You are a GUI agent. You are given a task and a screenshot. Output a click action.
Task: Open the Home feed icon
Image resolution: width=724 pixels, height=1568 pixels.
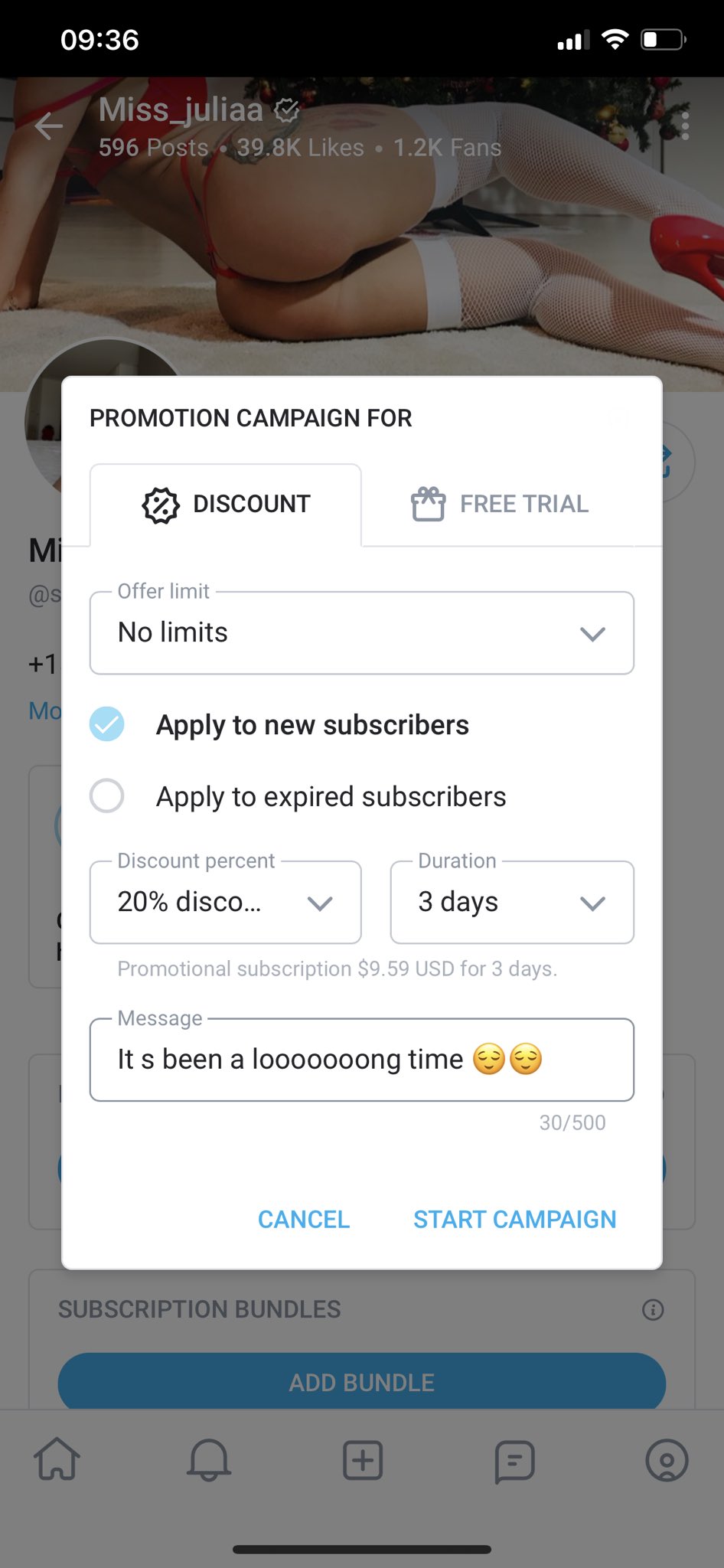57,1459
